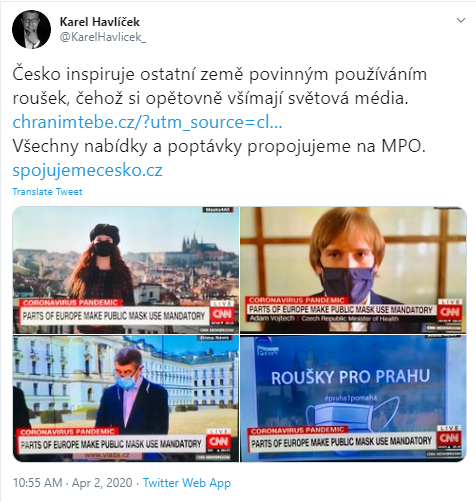Open the @KarelHavlicek_ handle link
This screenshot has width=476, height=502.
[x=103, y=37]
